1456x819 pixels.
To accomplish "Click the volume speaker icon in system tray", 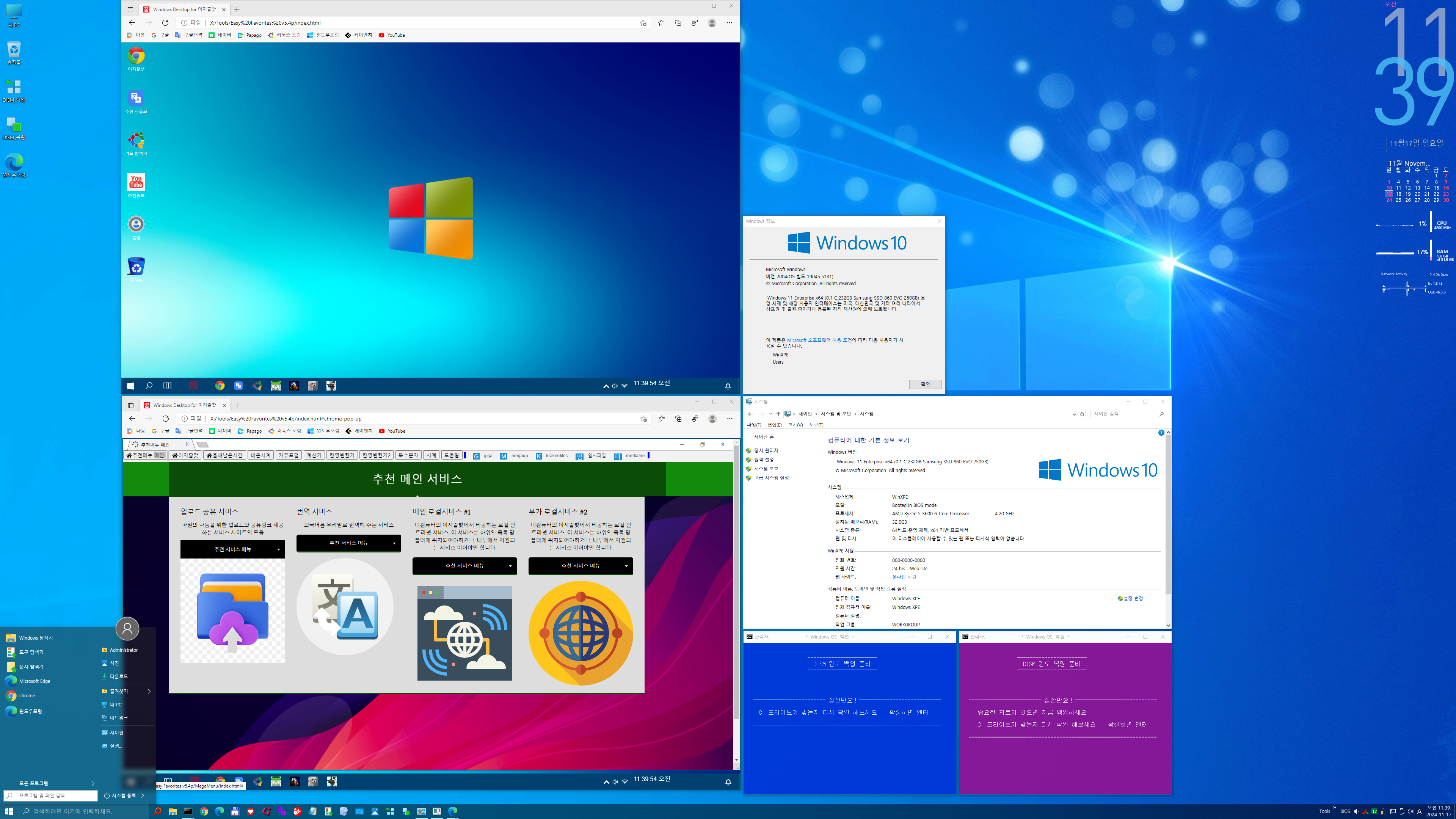I will click(x=1410, y=812).
